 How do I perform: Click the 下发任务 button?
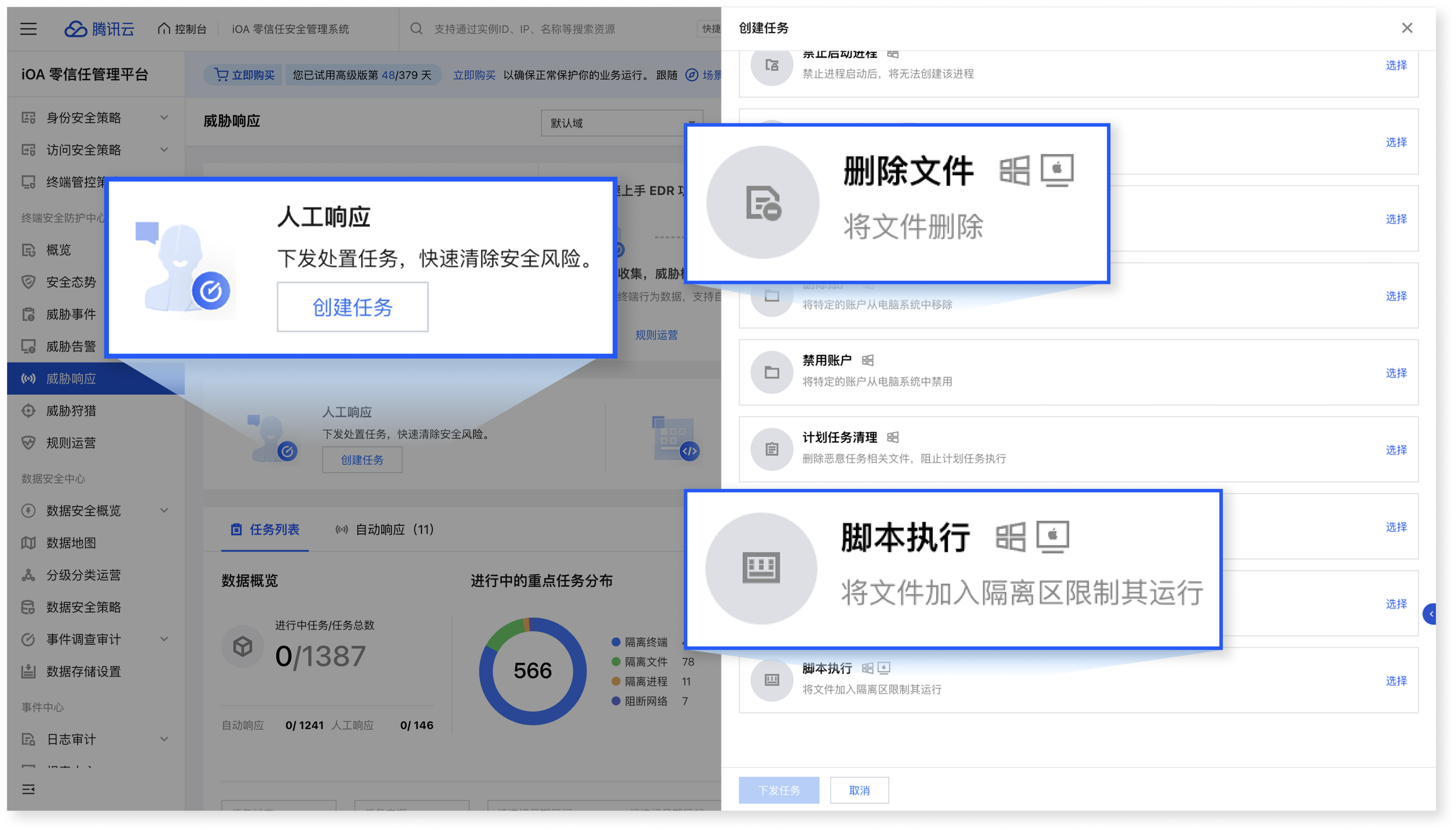[779, 790]
